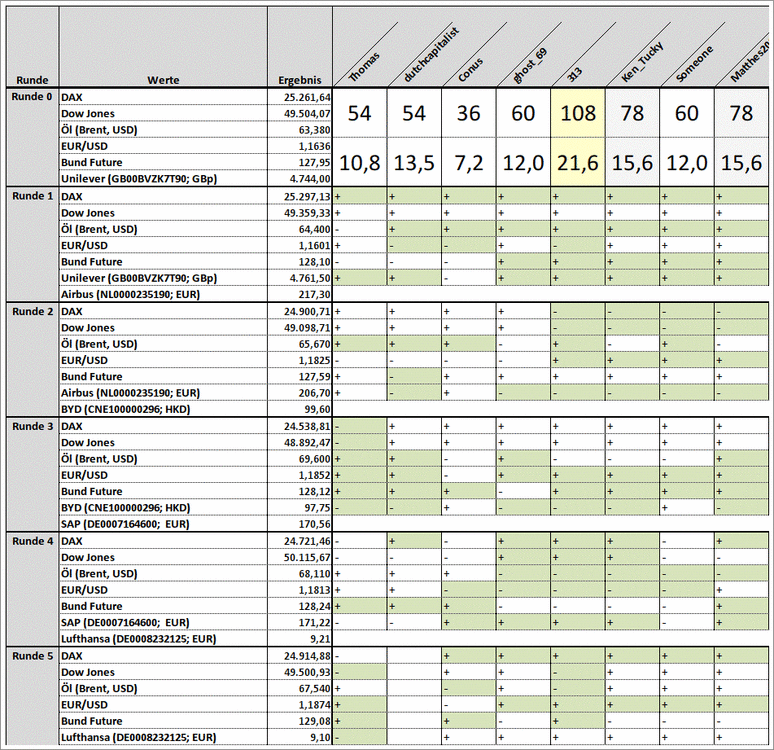Click the result 69,600
This screenshot has width=774, height=750.
[x=314, y=459]
